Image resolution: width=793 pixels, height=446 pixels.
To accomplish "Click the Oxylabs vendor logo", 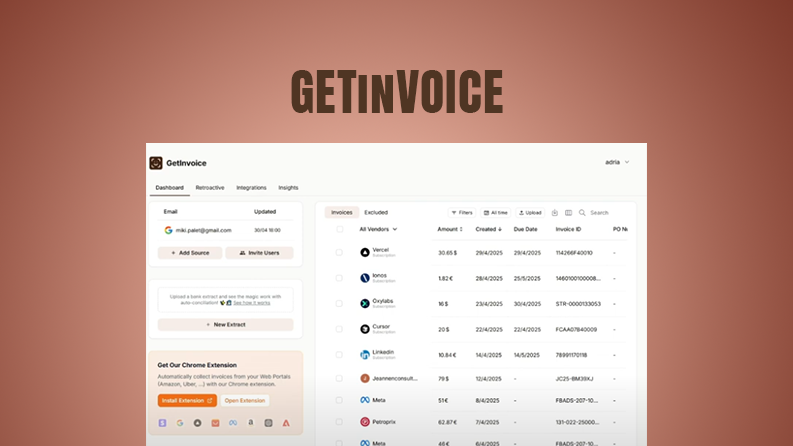I will pos(365,303).
